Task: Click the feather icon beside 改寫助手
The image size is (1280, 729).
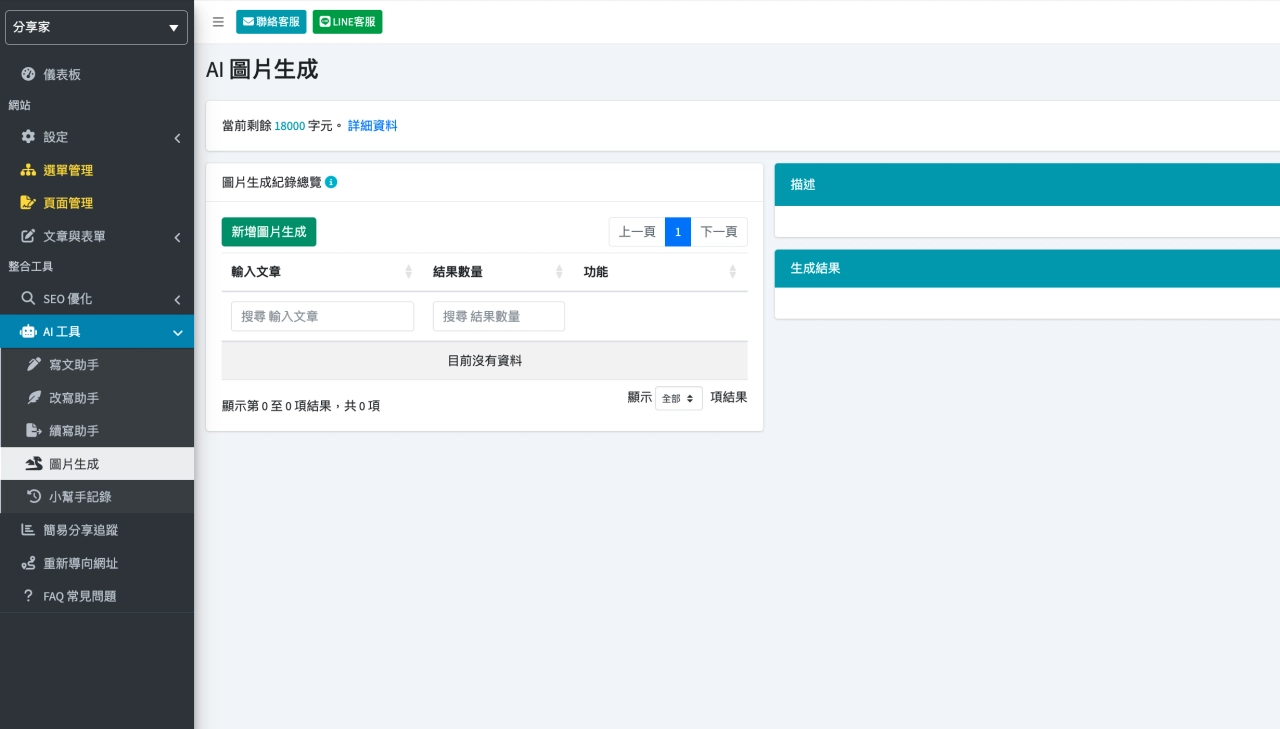Action: pyautogui.click(x=34, y=397)
